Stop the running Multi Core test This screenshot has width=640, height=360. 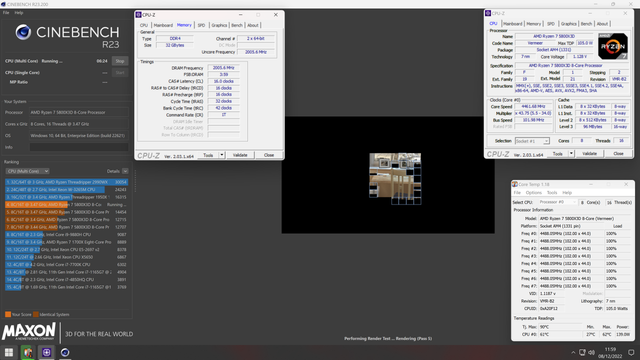click(120, 61)
